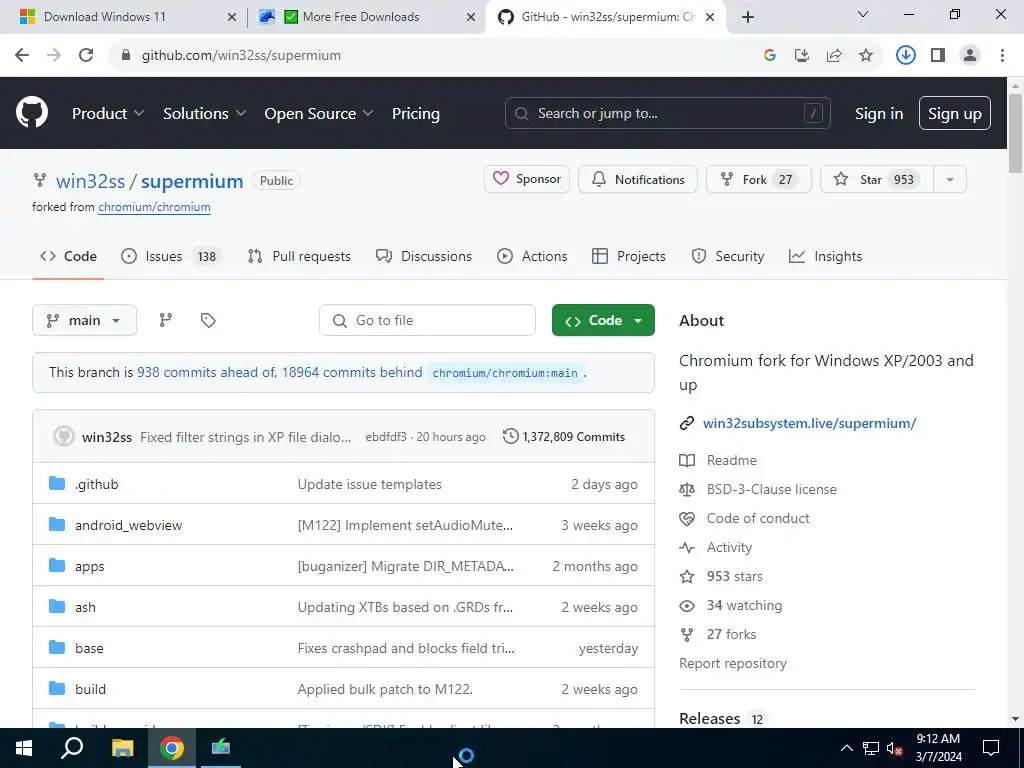Screen dimensions: 1024x768
Task: Click the android_webview folder icon
Action: coord(57,525)
